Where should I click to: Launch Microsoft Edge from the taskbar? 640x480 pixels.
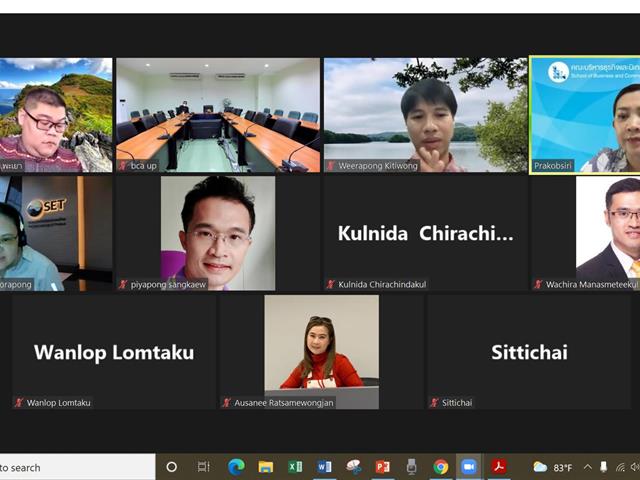point(236,467)
